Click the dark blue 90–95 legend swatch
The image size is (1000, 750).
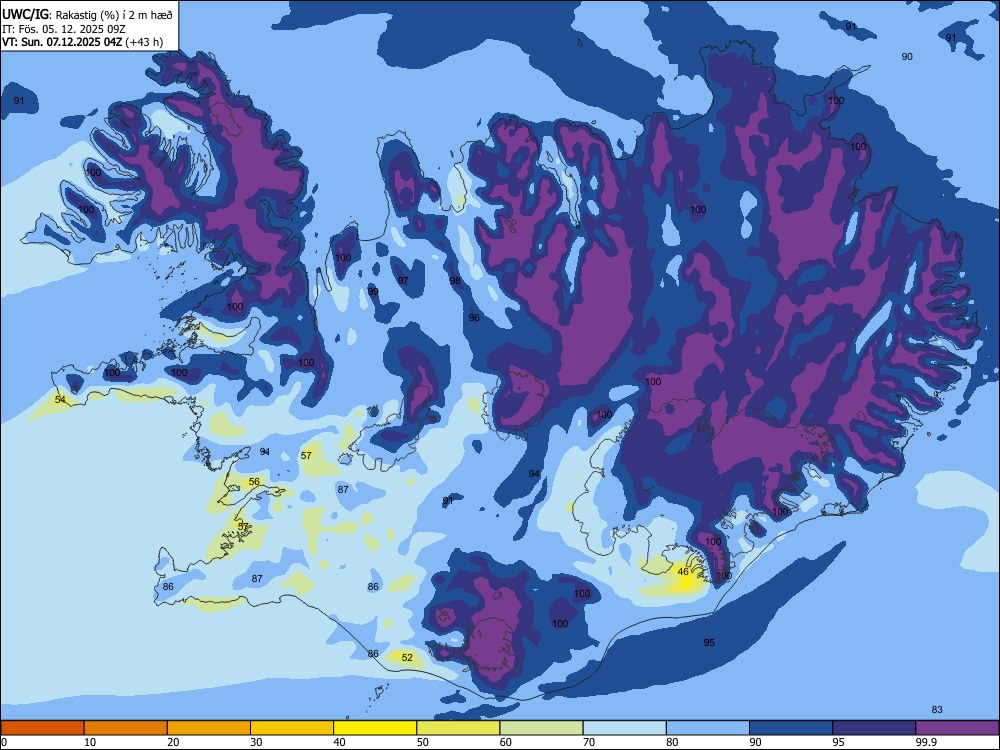pos(791,728)
